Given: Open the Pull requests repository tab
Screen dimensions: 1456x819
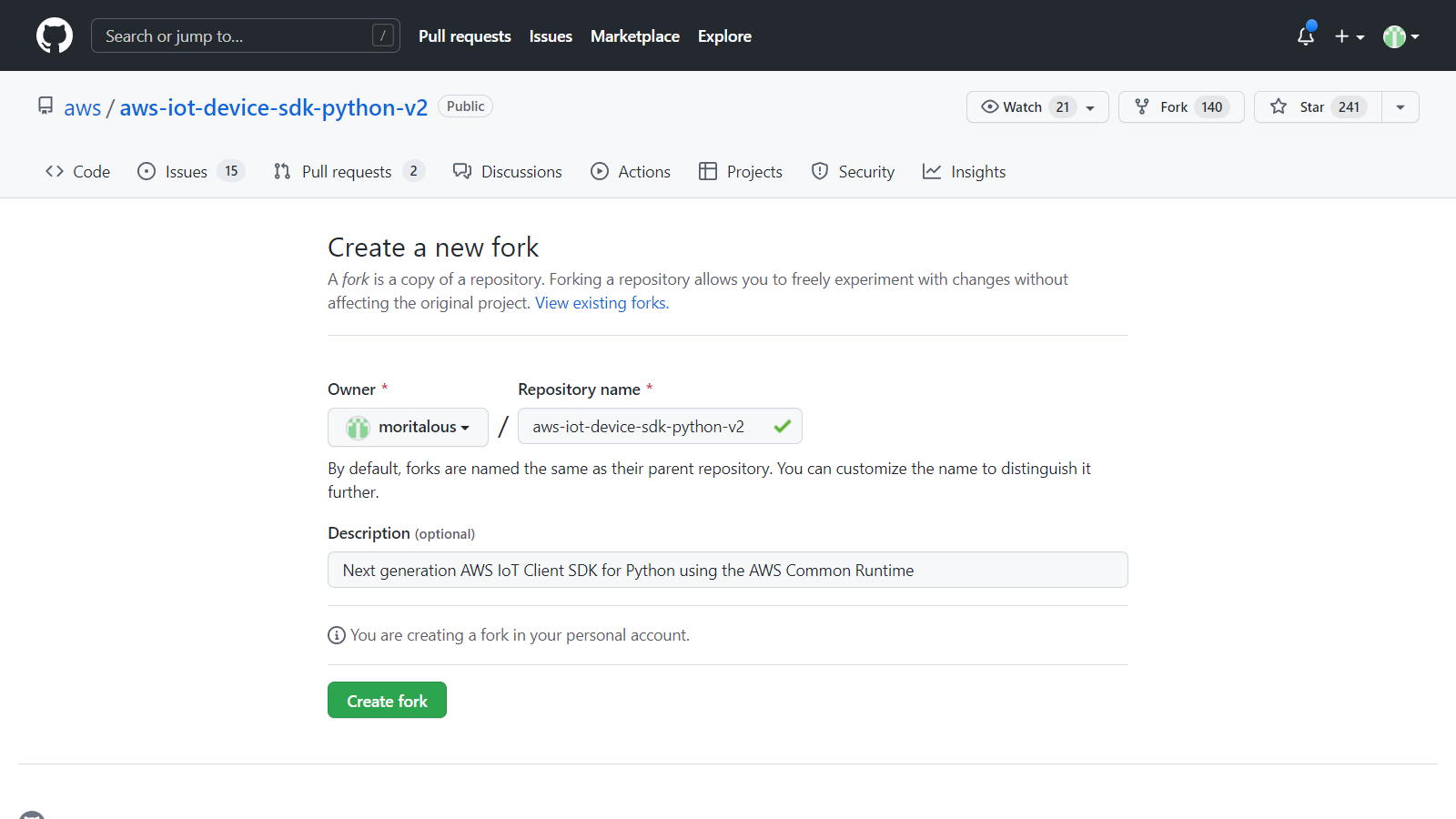Looking at the screenshot, I should tap(348, 171).
